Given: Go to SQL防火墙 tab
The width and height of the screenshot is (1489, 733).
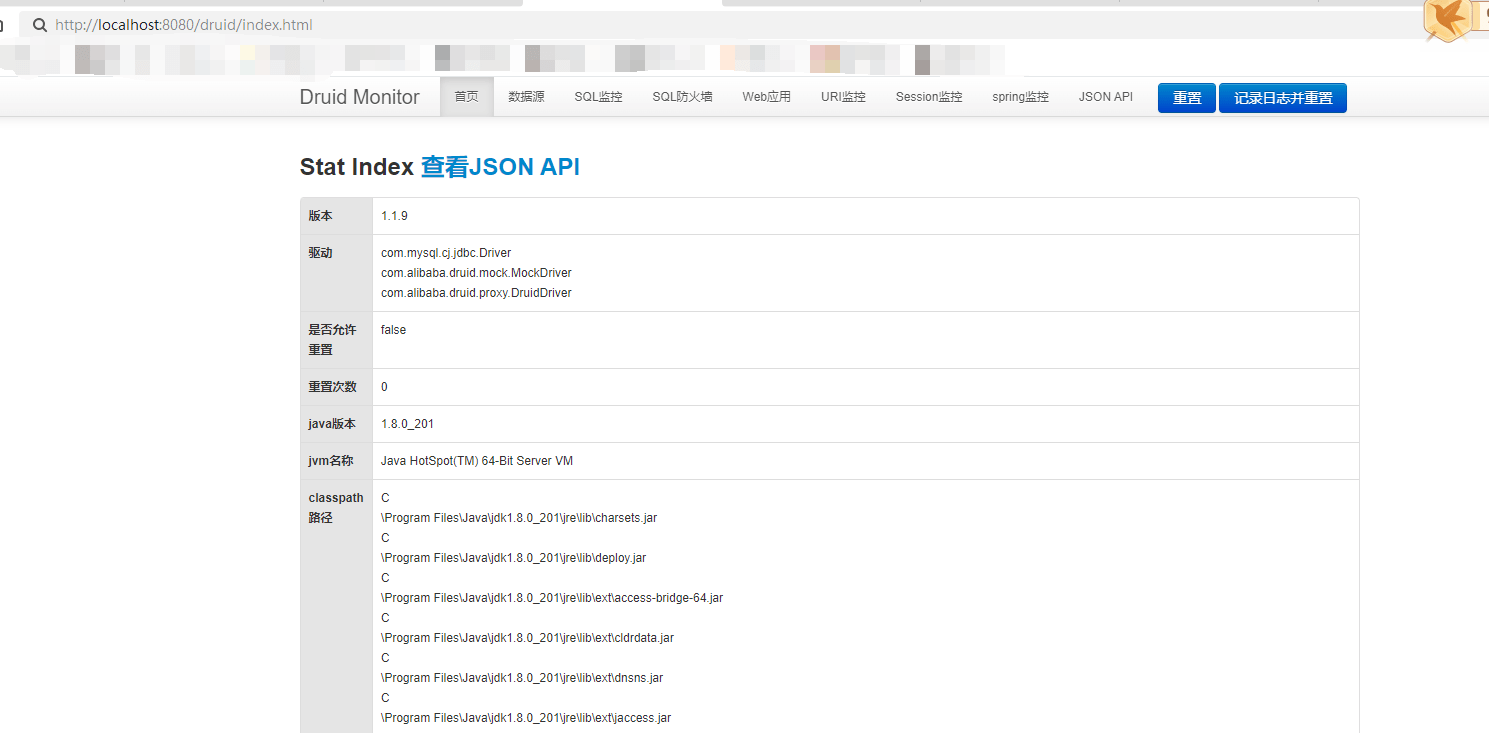Looking at the screenshot, I should pyautogui.click(x=682, y=97).
